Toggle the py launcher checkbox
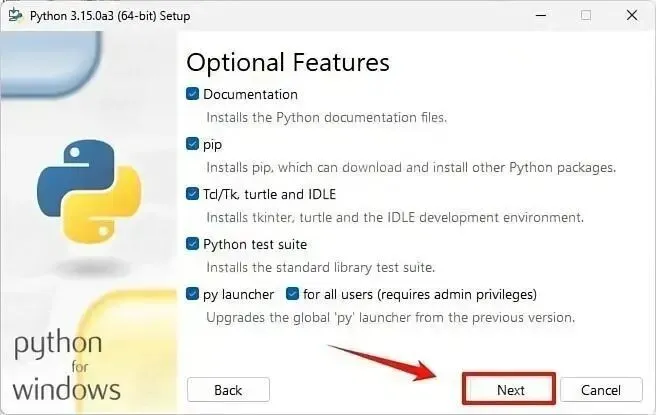Screen dimensions: 656x415 pyautogui.click(x=192, y=294)
